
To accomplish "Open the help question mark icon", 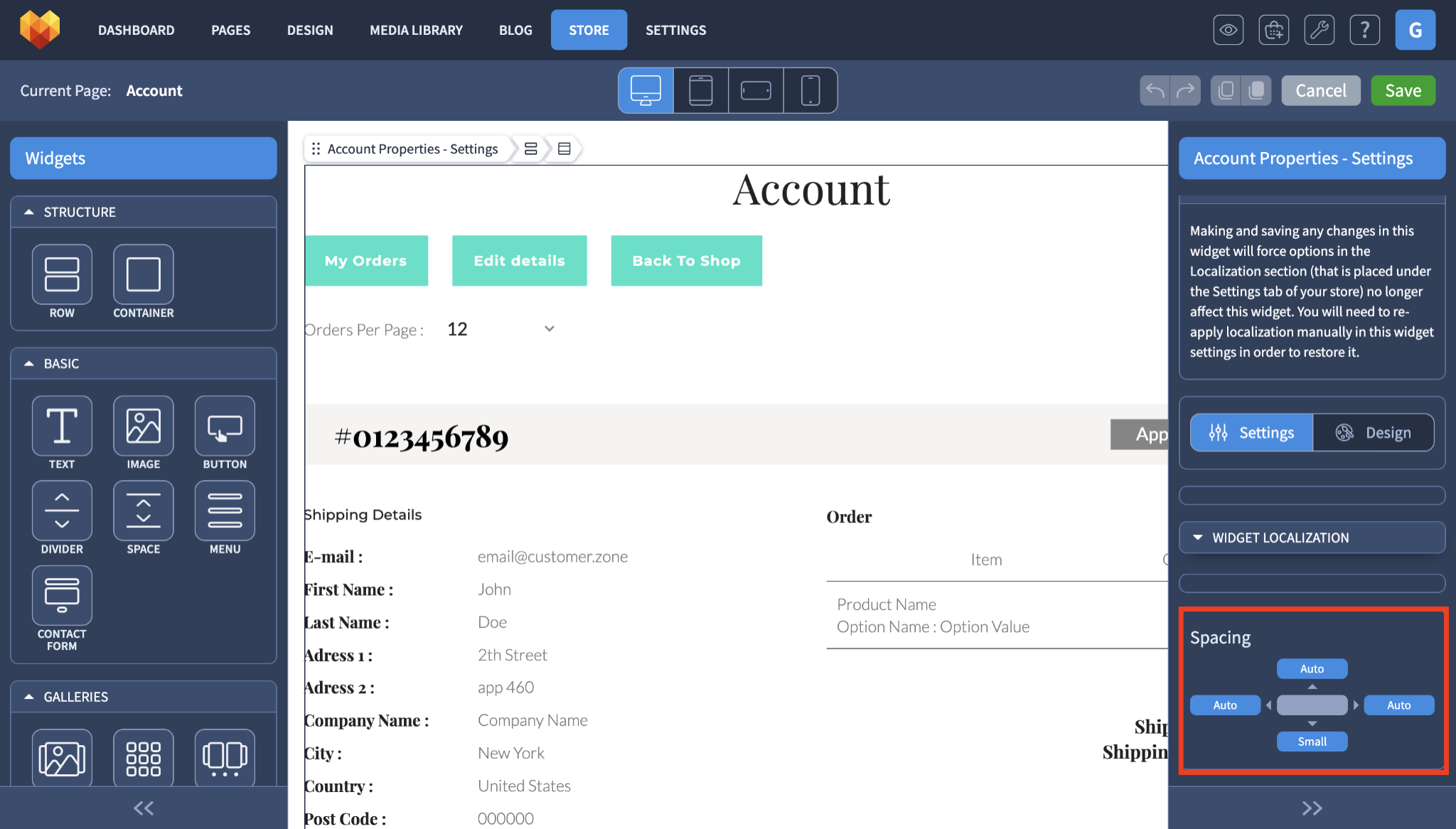I will pyautogui.click(x=1364, y=30).
